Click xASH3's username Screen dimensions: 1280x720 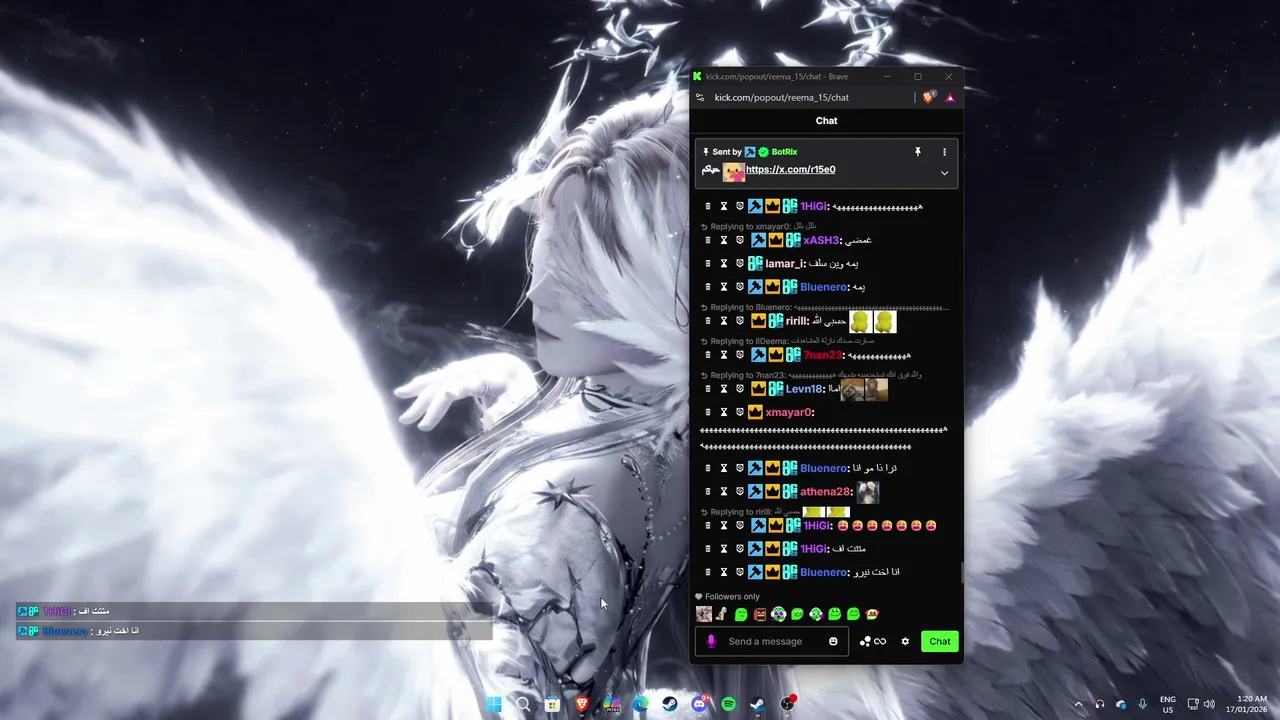[x=821, y=240]
